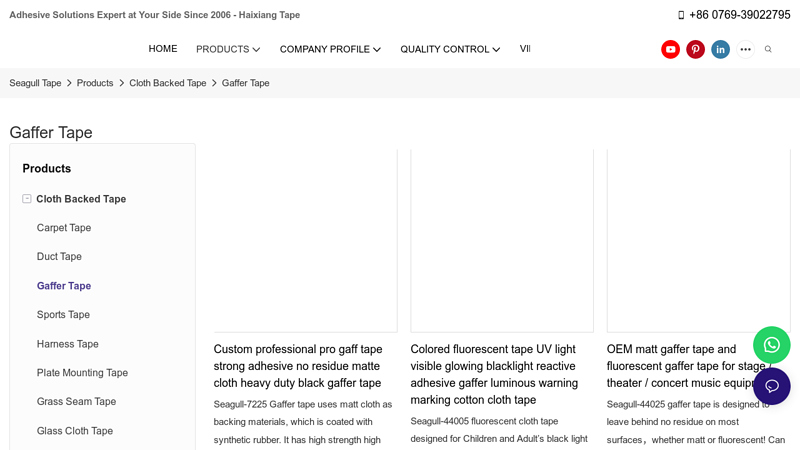Click the Cloth Backed Tape category label

[81, 199]
